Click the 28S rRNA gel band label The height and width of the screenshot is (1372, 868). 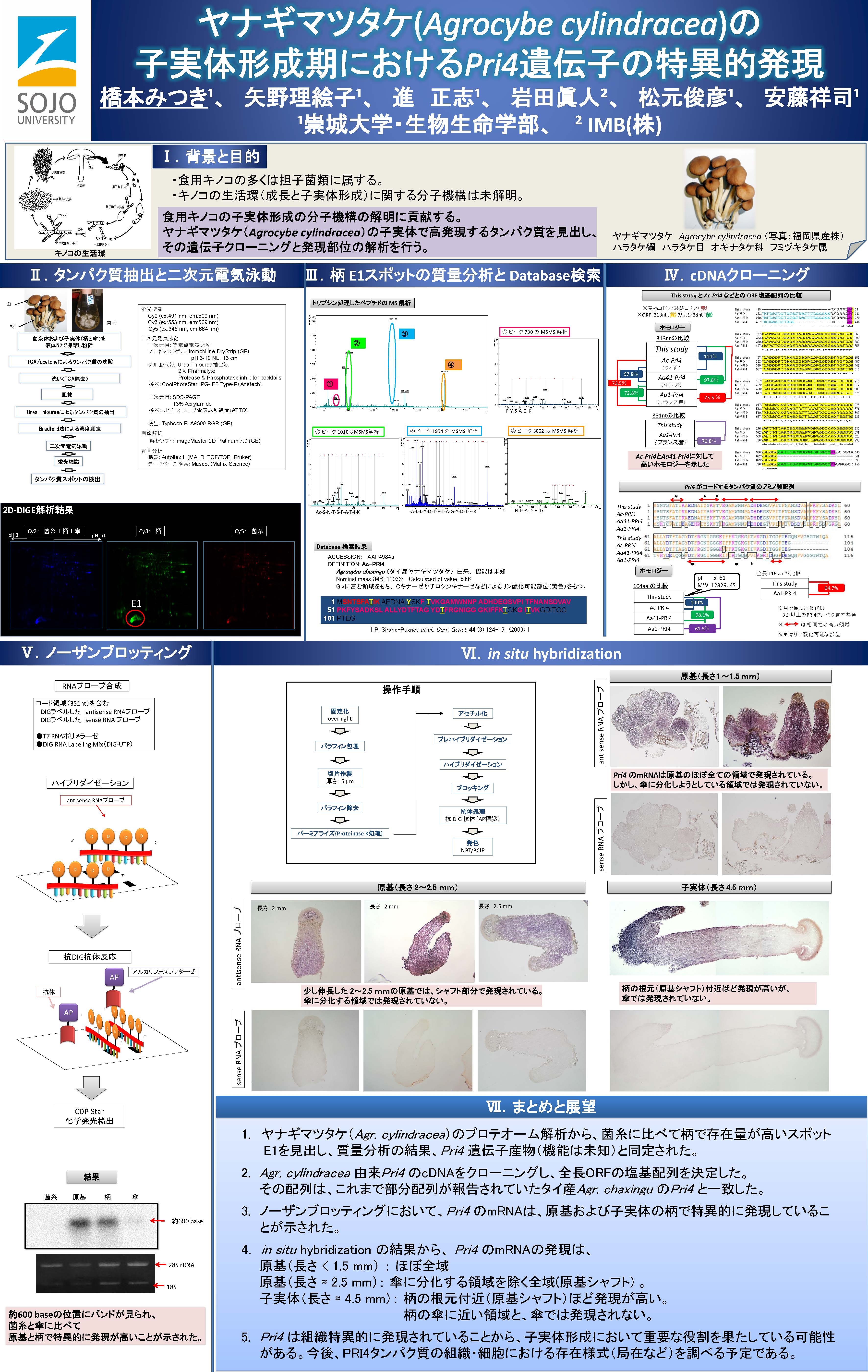click(181, 1265)
